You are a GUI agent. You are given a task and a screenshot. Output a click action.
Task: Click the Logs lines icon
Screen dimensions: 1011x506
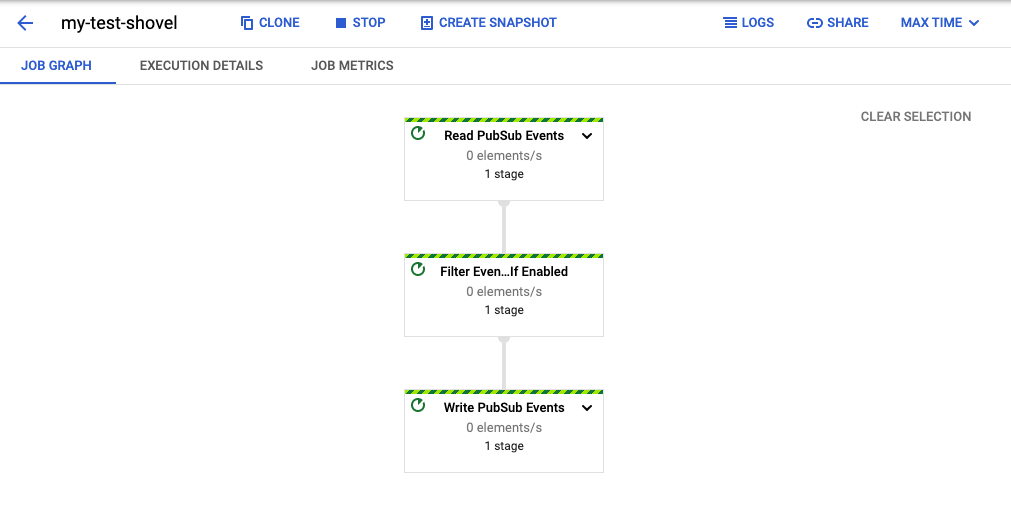(x=730, y=23)
